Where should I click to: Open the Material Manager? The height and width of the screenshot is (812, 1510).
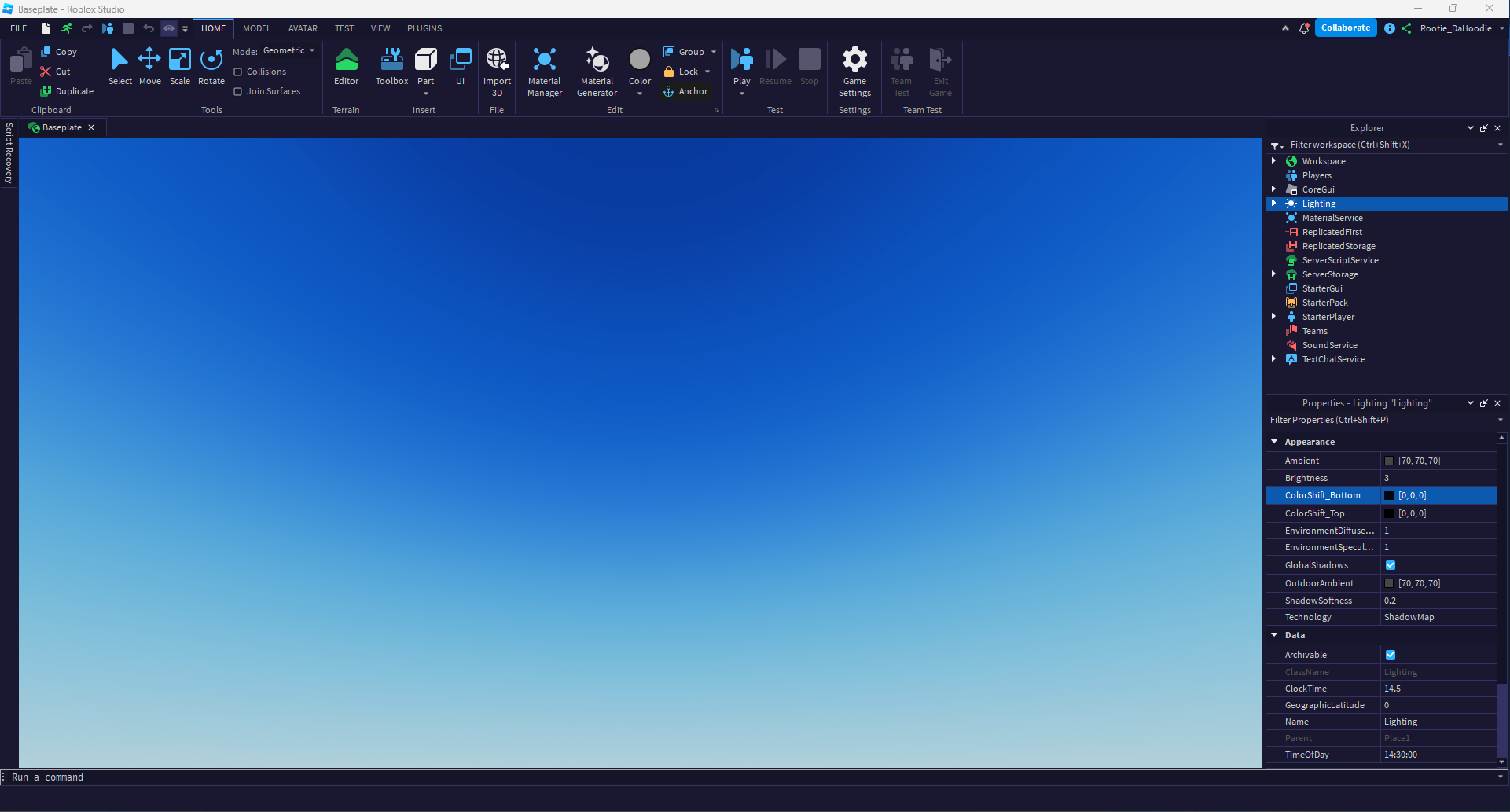point(545,71)
